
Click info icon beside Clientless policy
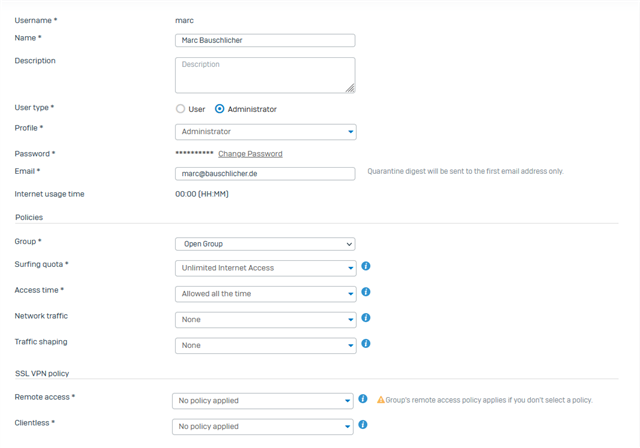point(363,425)
